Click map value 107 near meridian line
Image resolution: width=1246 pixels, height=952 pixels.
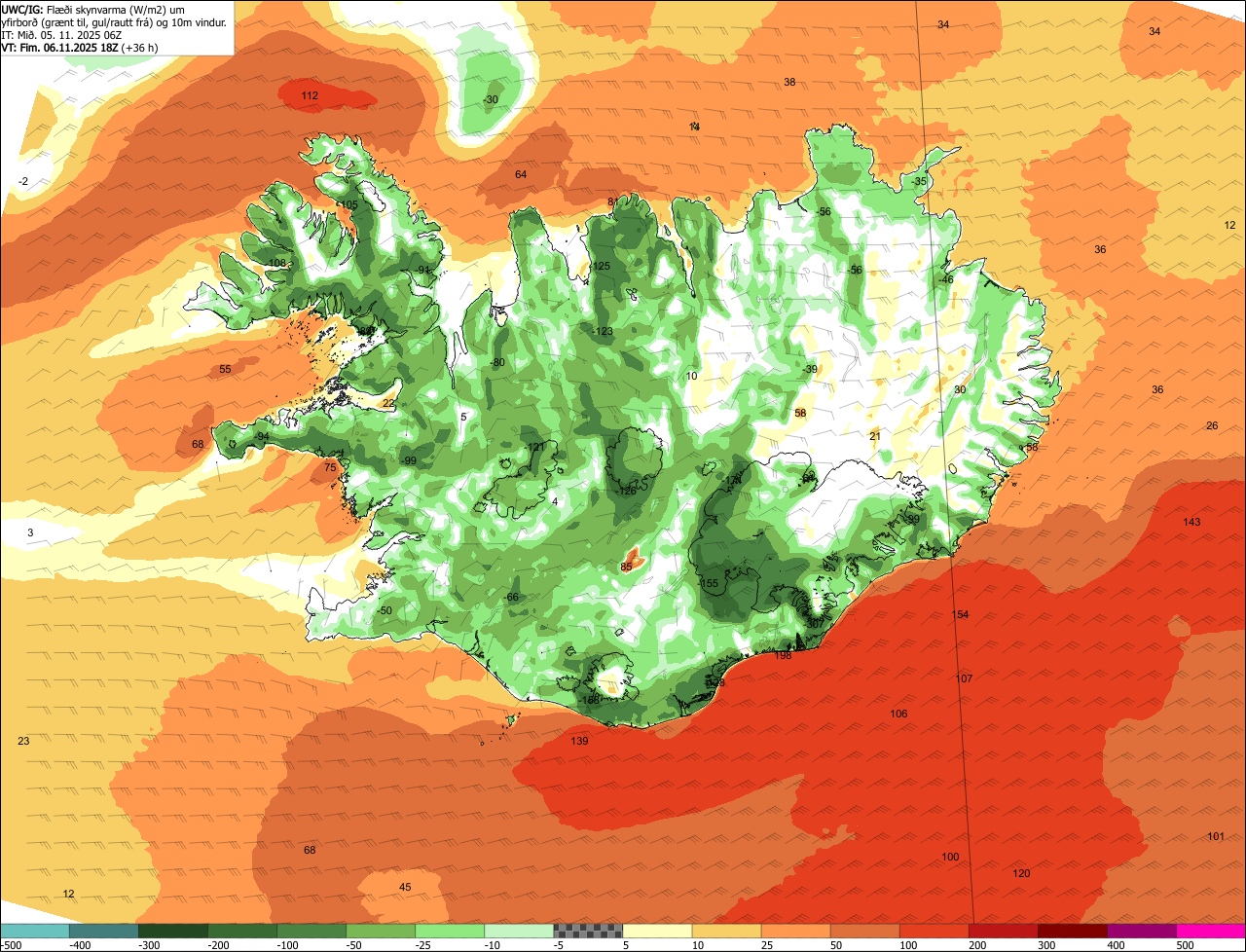(965, 677)
